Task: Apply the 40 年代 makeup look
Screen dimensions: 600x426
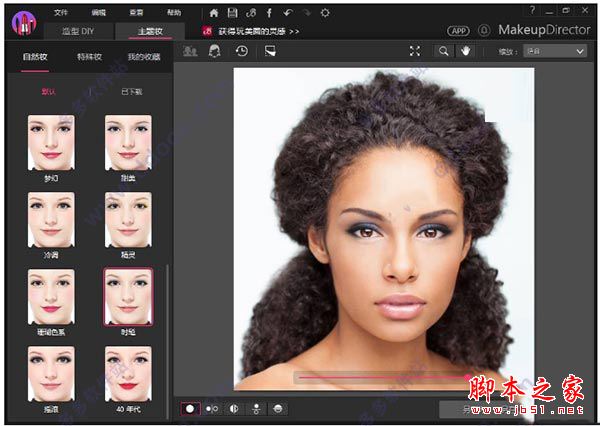Action: point(128,374)
